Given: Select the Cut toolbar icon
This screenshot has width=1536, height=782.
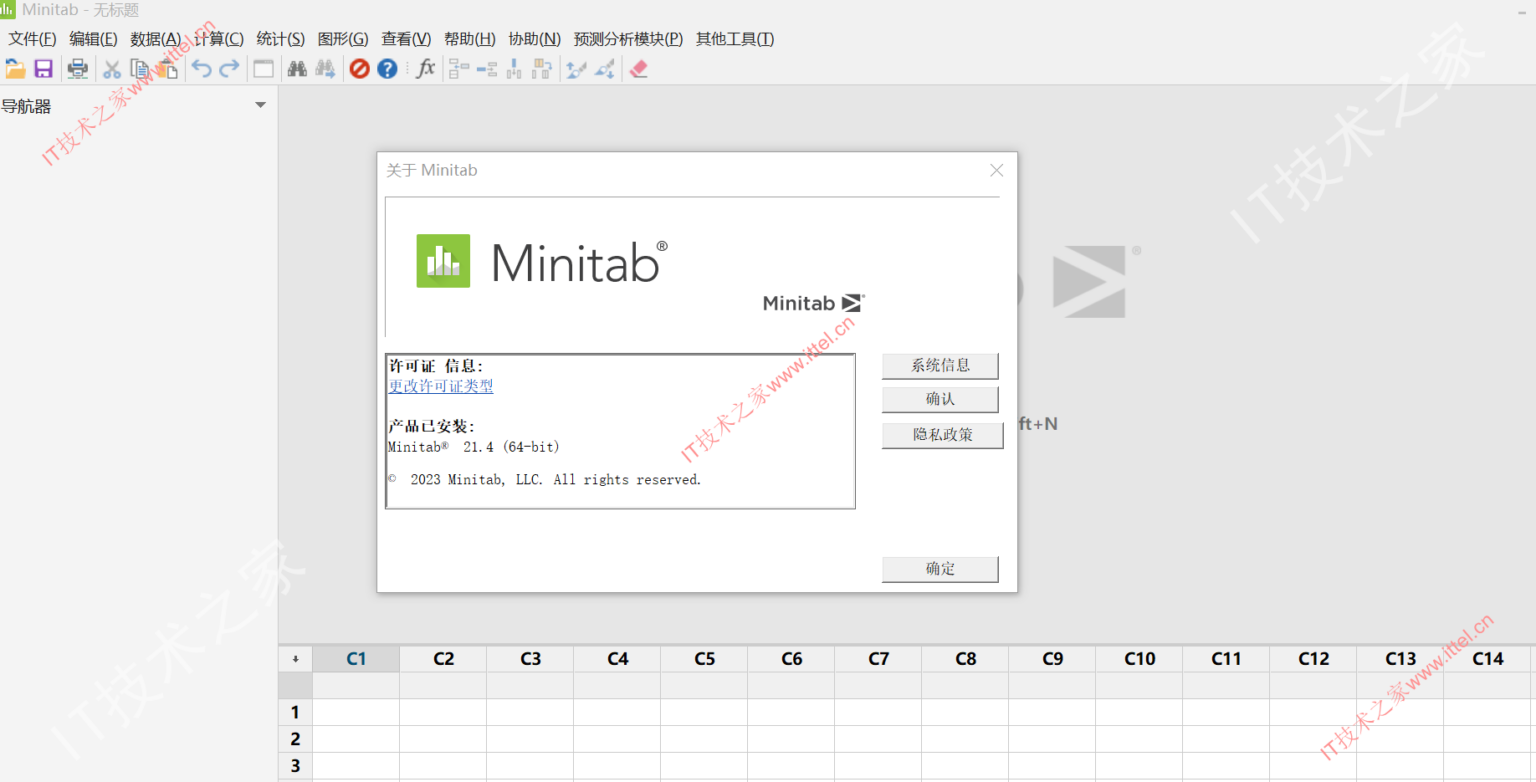Looking at the screenshot, I should click(111, 68).
